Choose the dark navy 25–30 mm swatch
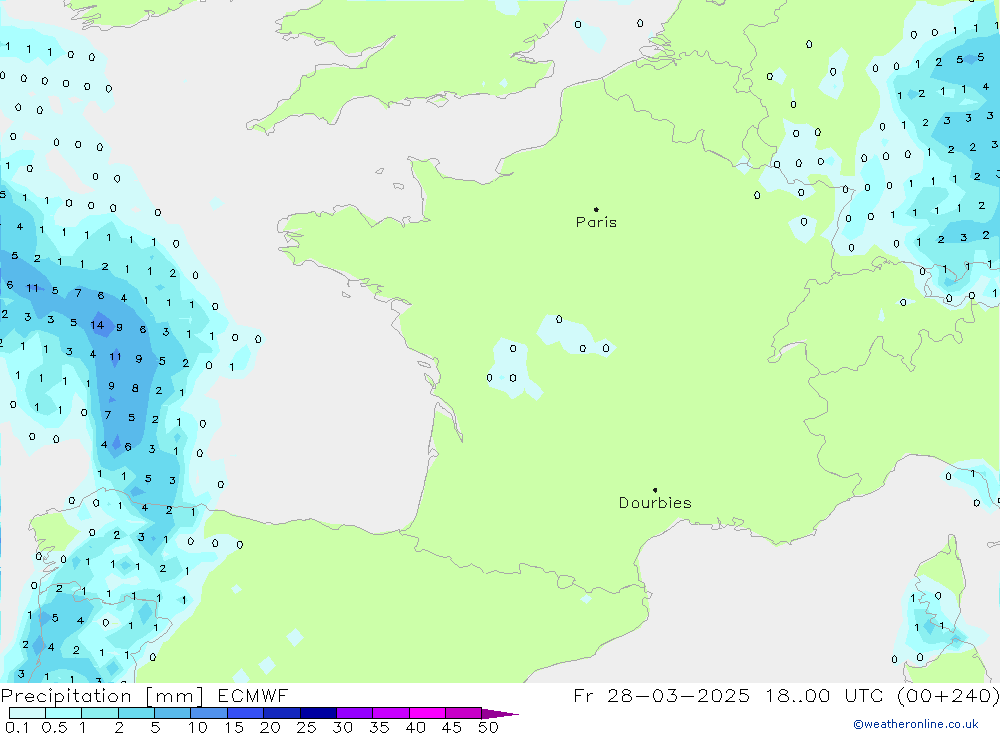This screenshot has width=1000, height=733. click(x=318, y=713)
